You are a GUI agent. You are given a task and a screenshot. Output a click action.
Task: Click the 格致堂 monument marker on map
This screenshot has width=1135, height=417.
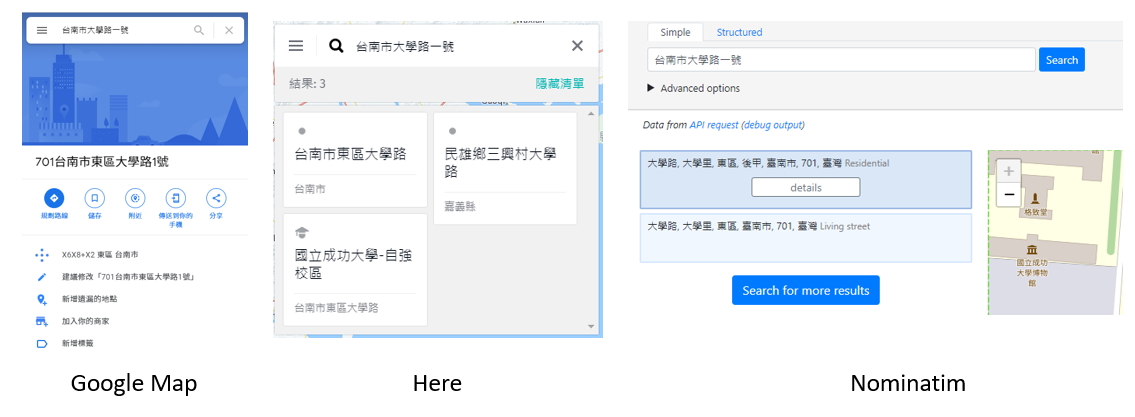point(1034,198)
